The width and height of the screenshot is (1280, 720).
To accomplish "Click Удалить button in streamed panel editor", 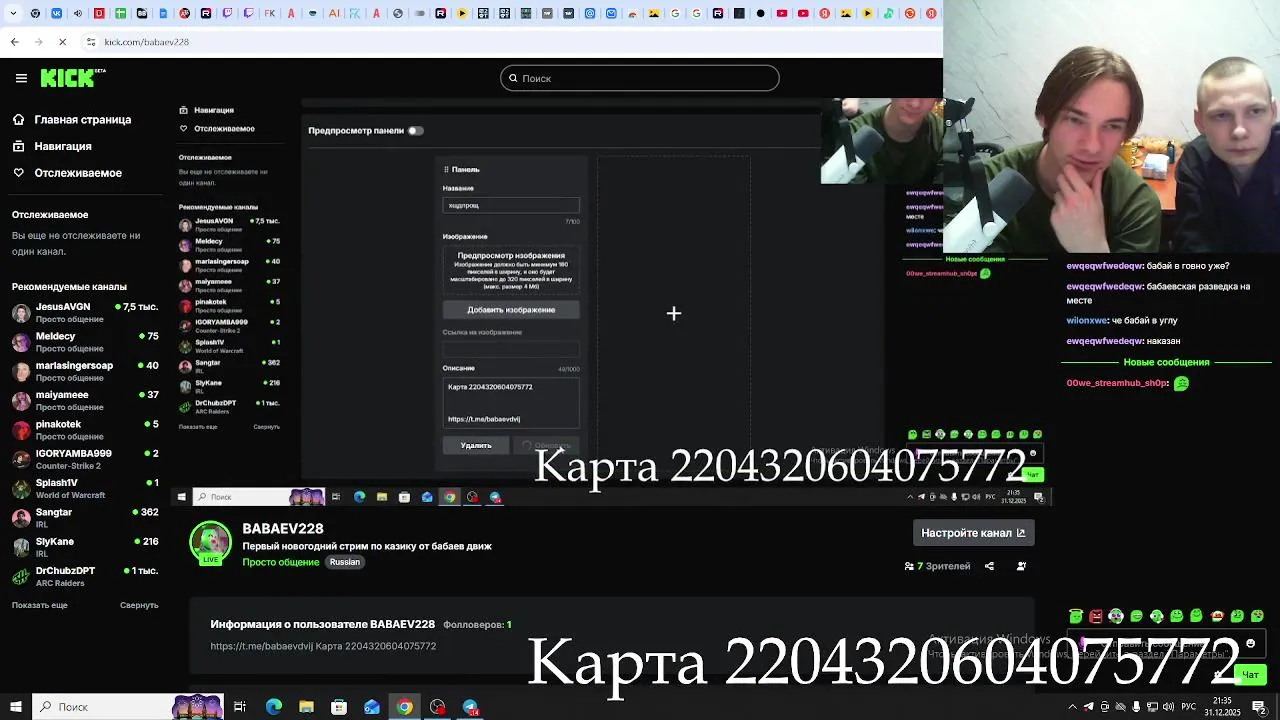I will pyautogui.click(x=476, y=446).
